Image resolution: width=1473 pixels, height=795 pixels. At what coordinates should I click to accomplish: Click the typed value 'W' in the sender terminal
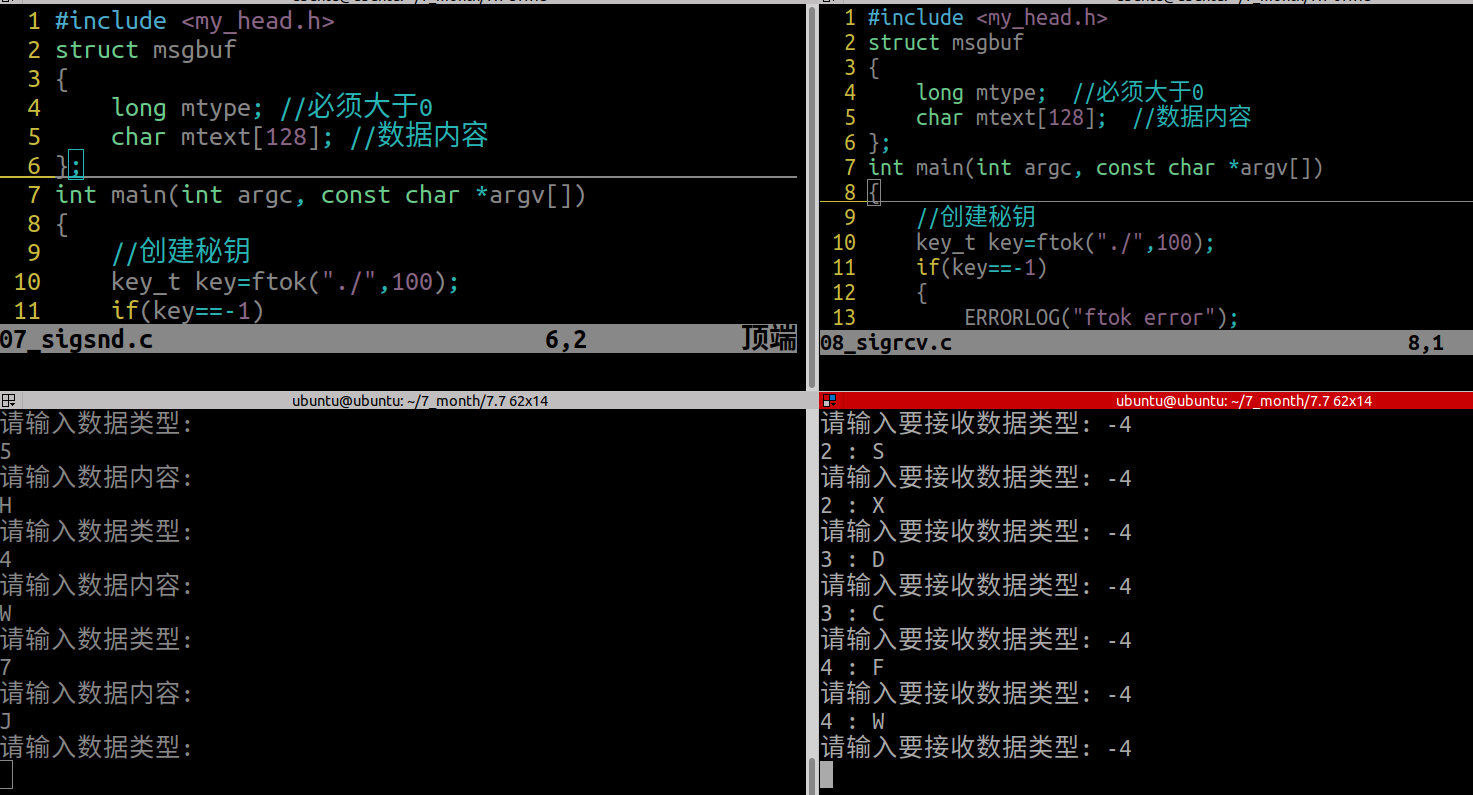(6, 613)
